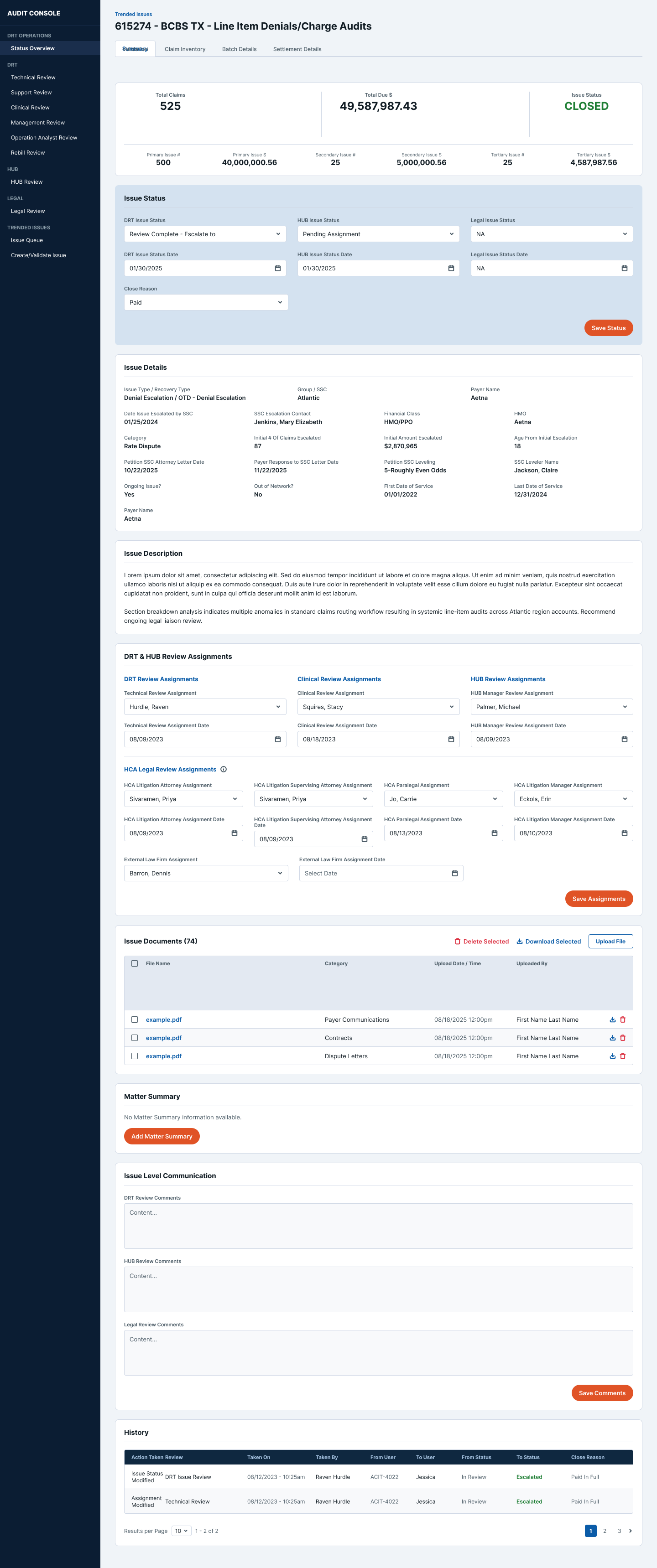Open calendar for DRT Issue Status Date
The width and height of the screenshot is (657, 1568).
[278, 269]
